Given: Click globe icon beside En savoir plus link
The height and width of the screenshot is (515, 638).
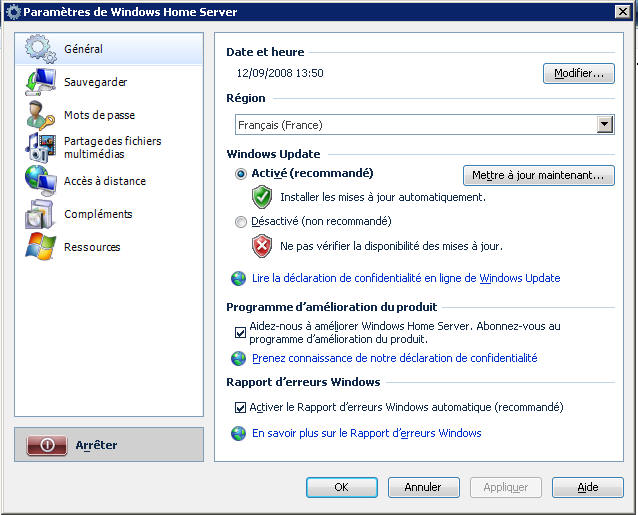Looking at the screenshot, I should click(x=238, y=433).
